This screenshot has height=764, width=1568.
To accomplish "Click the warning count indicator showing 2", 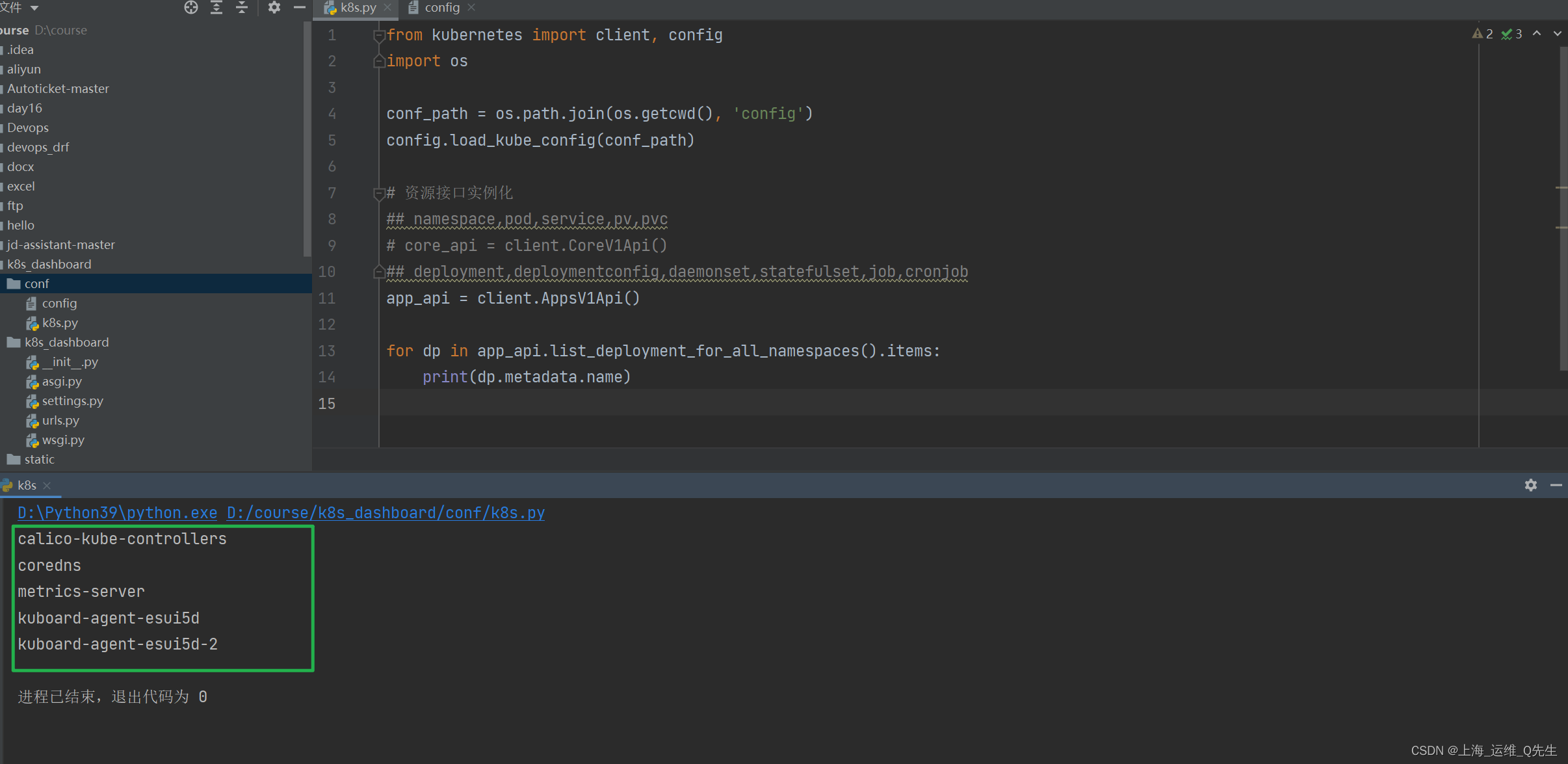I will 1483,34.
